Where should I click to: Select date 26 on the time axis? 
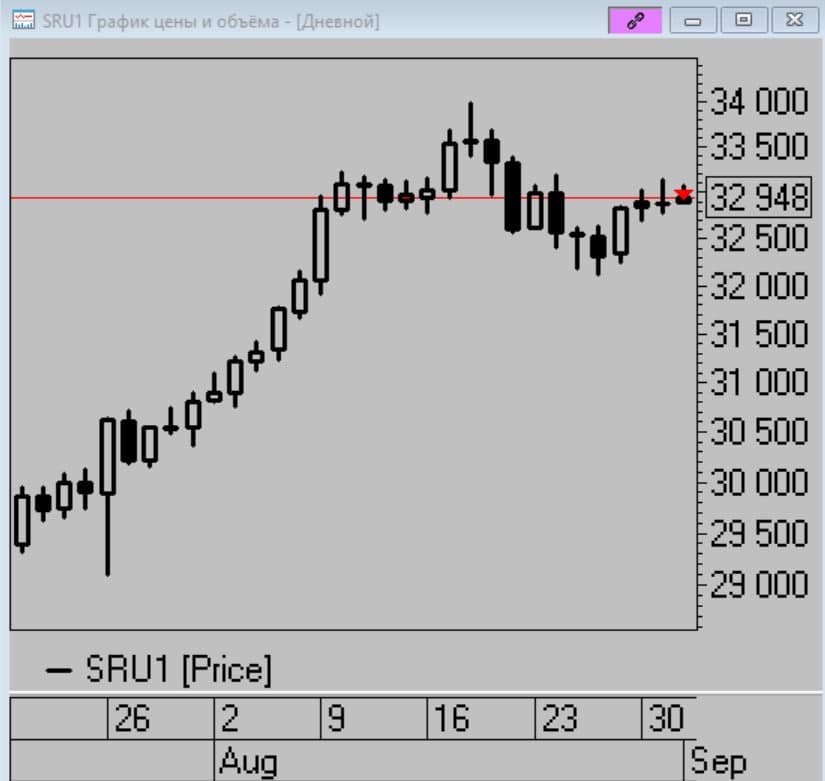133,718
